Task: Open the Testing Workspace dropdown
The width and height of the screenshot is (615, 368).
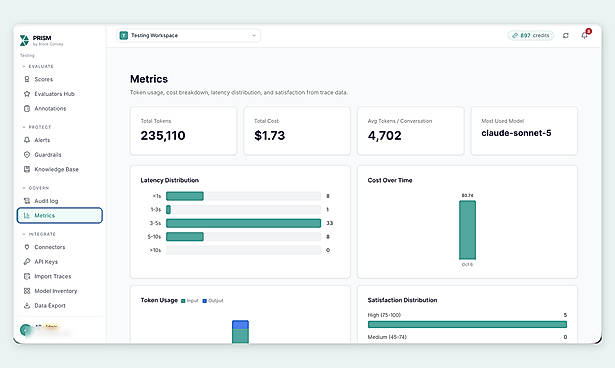Action: point(189,36)
